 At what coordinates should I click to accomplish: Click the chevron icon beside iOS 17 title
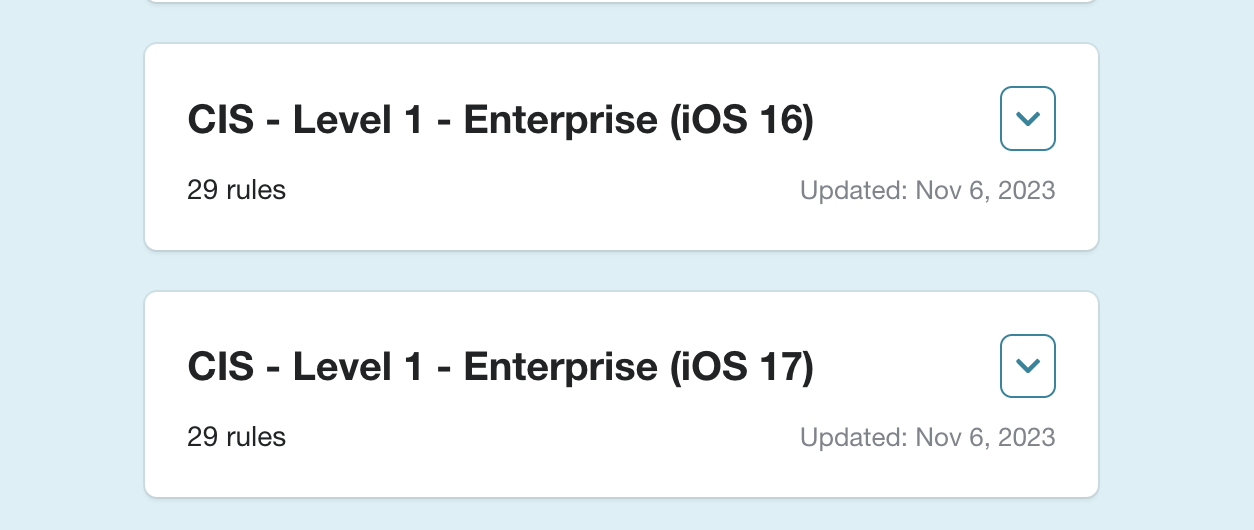[x=1028, y=366]
